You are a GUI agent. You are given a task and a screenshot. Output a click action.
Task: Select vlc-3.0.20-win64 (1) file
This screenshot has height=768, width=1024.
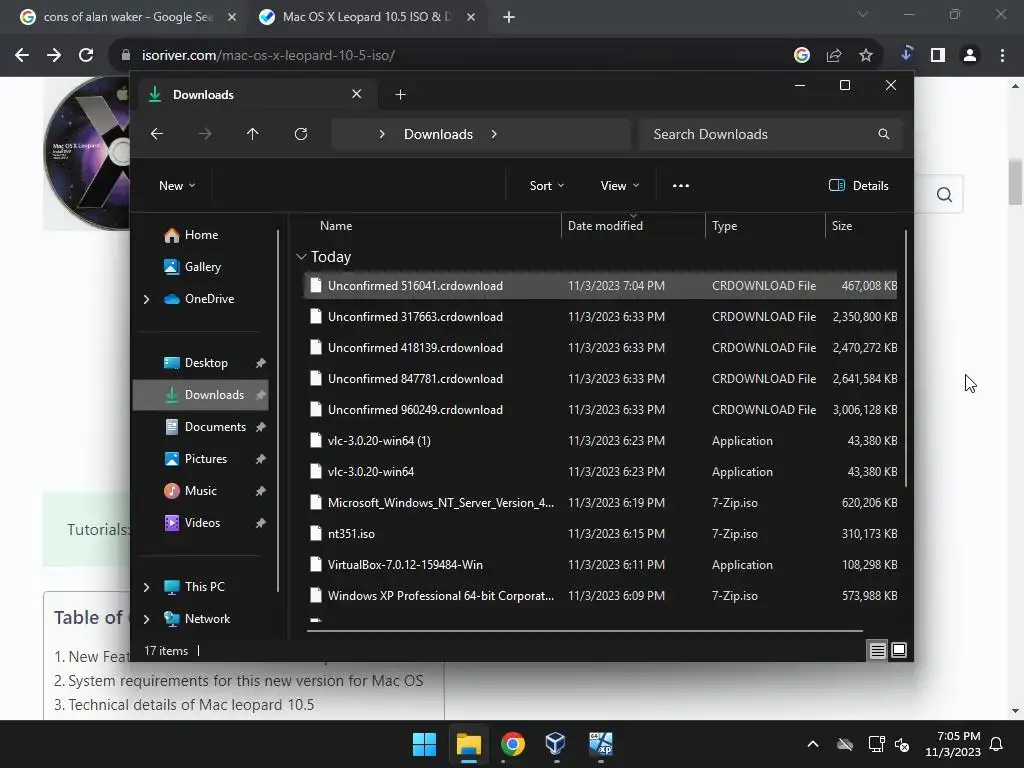[600, 441]
